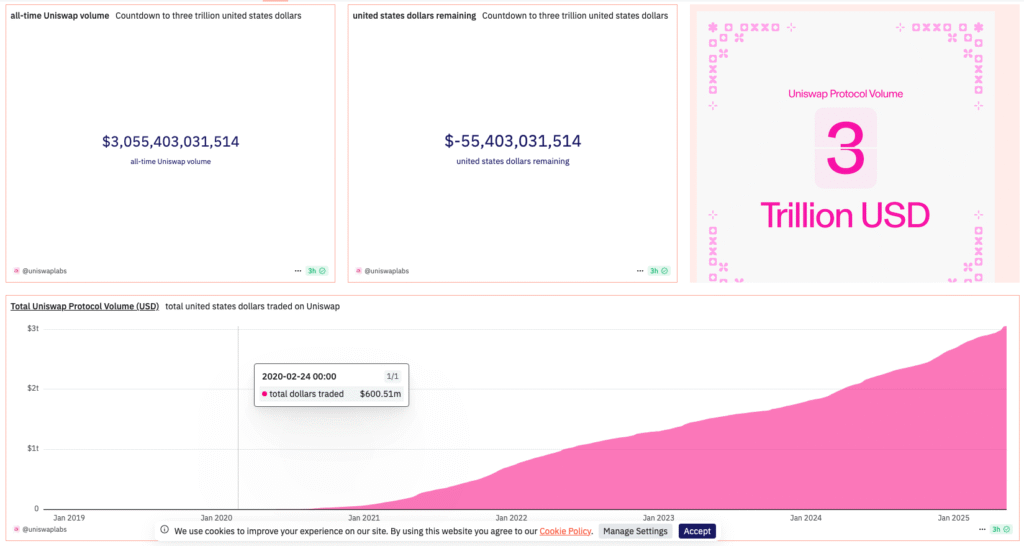Click the Jan 2025 x-axis label
This screenshot has height=546, width=1024.
coord(953,518)
